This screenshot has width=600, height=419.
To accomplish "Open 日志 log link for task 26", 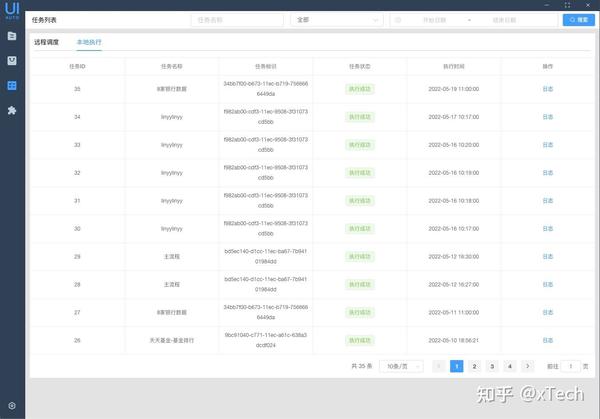I will 548,340.
